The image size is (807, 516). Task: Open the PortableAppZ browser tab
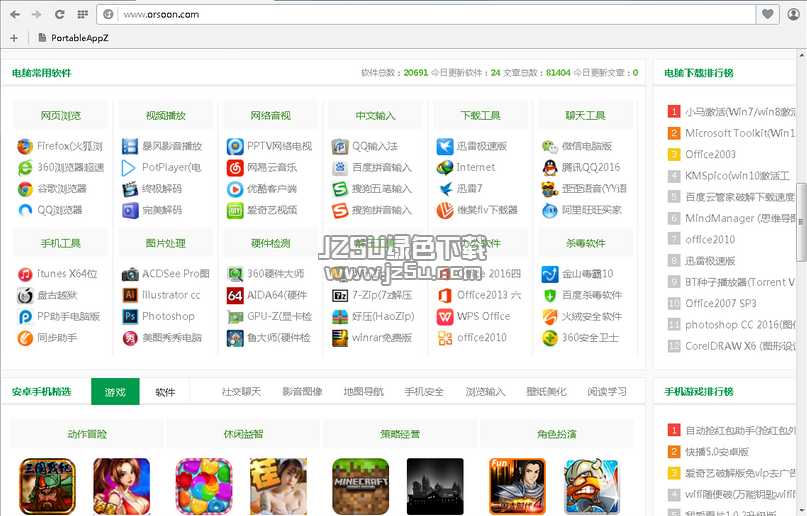point(73,38)
